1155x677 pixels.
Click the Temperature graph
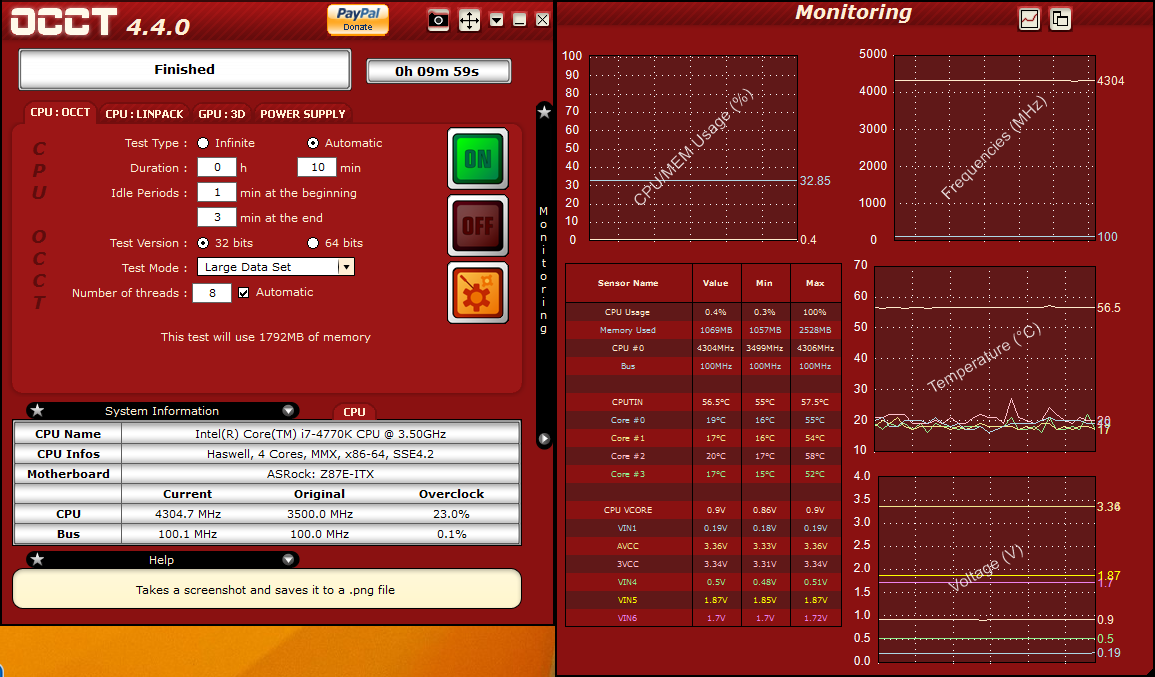coord(984,358)
